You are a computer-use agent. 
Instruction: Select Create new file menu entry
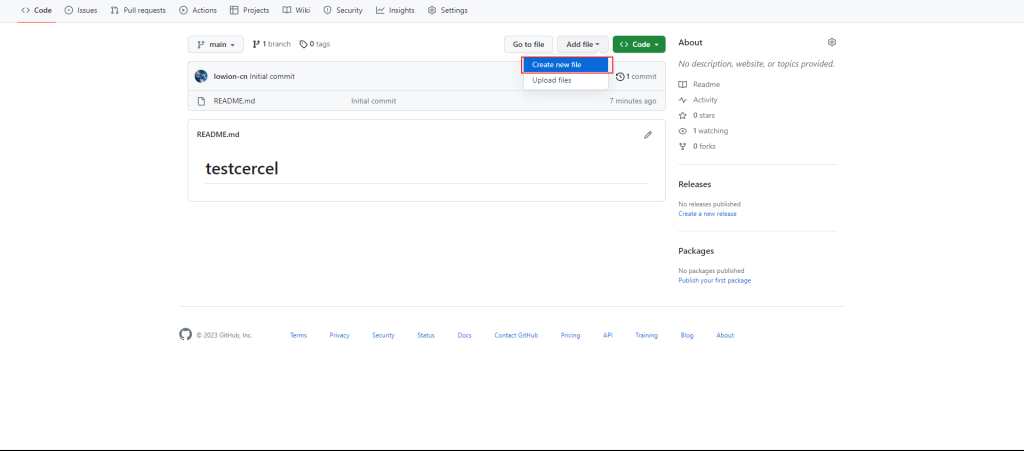tap(567, 65)
